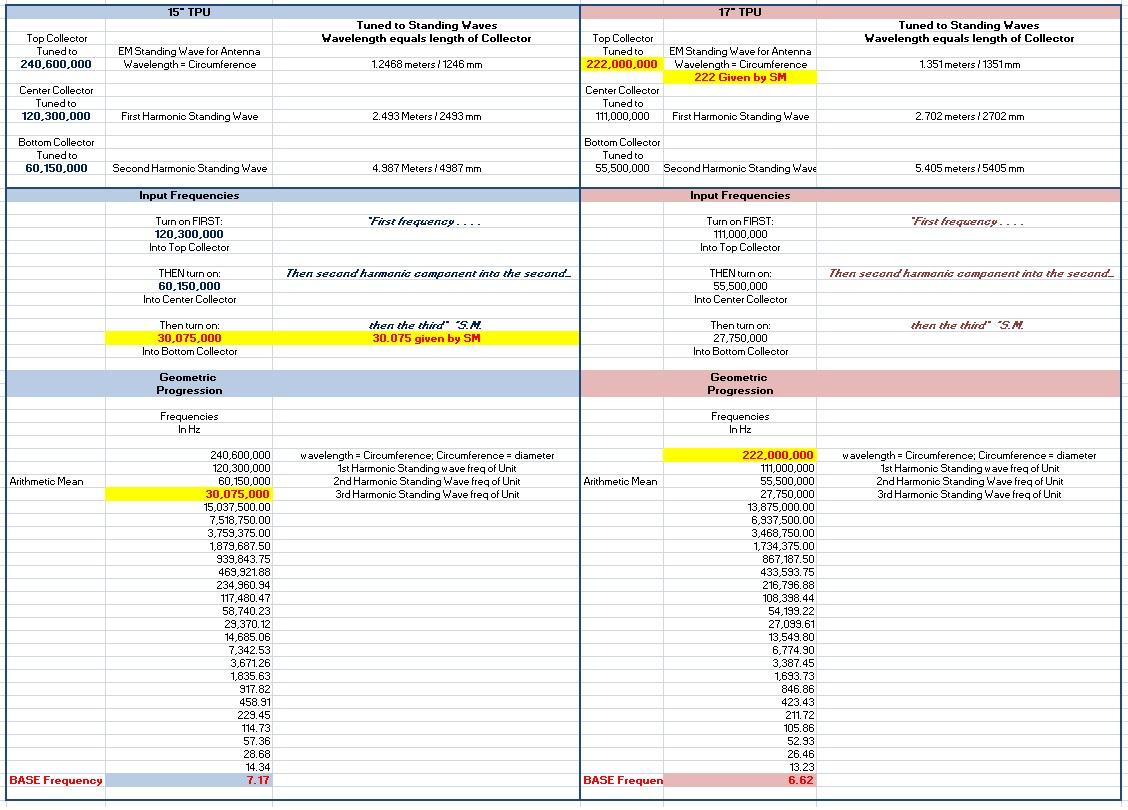This screenshot has width=1128, height=810.
Task: Select the "4.987 Meters / 4987 mm" cell
Action: (x=426, y=168)
